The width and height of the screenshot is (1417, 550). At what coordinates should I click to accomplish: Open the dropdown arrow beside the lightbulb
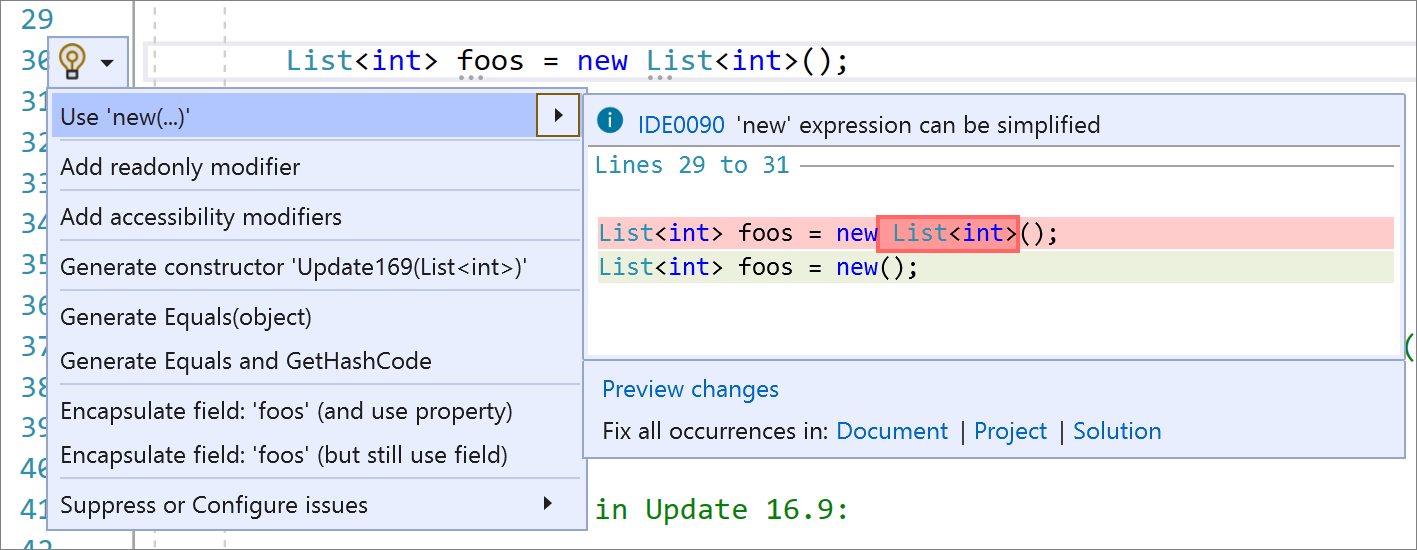click(x=107, y=63)
